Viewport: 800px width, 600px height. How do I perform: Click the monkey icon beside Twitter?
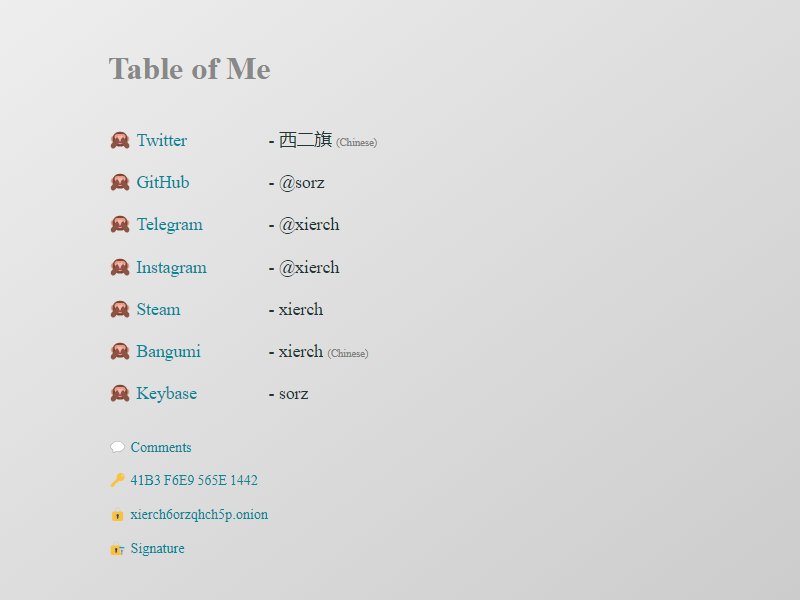tap(120, 140)
